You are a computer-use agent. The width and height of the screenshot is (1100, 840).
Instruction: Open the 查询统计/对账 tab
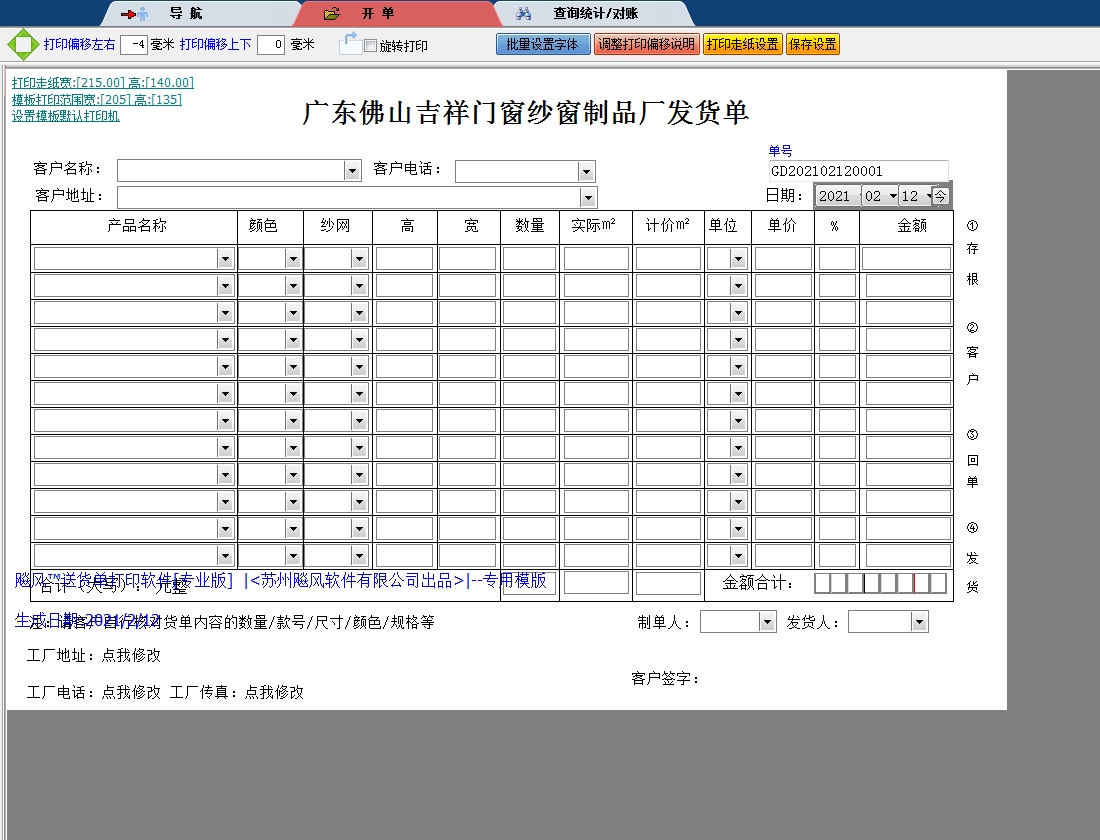(595, 14)
